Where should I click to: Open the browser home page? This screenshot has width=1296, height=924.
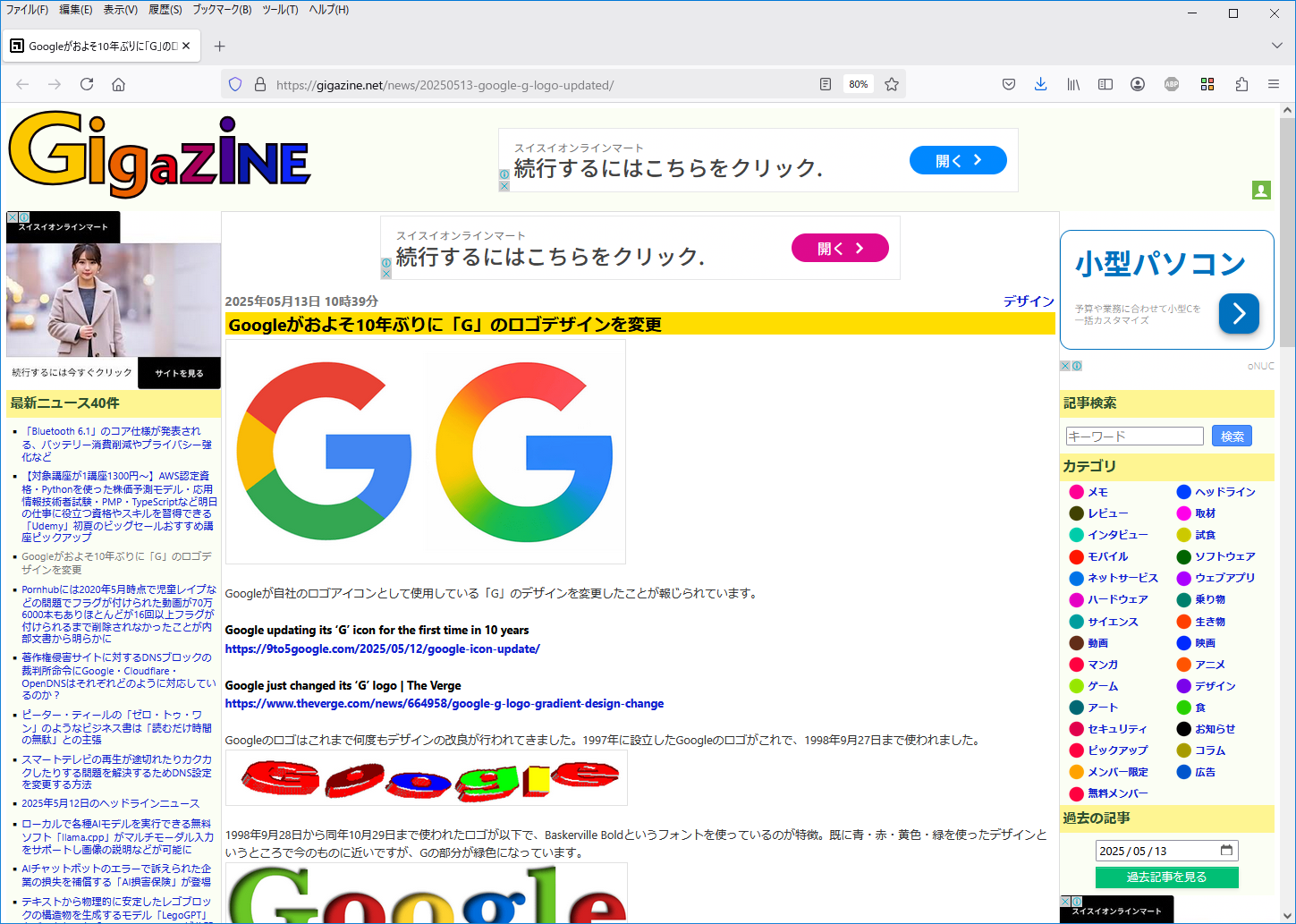tap(118, 84)
